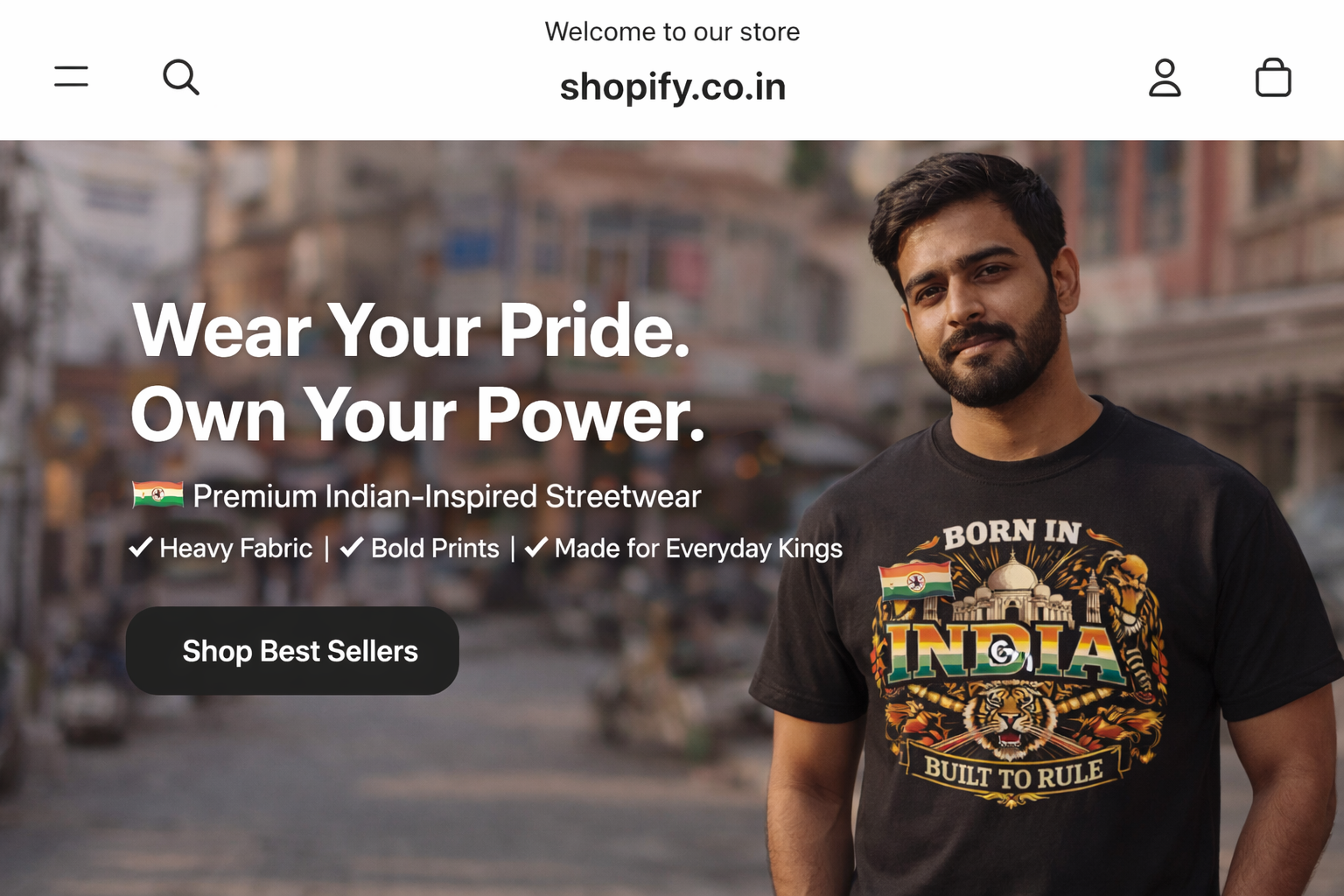Viewport: 1344px width, 896px height.
Task: Open the account profile icon
Action: click(1165, 77)
